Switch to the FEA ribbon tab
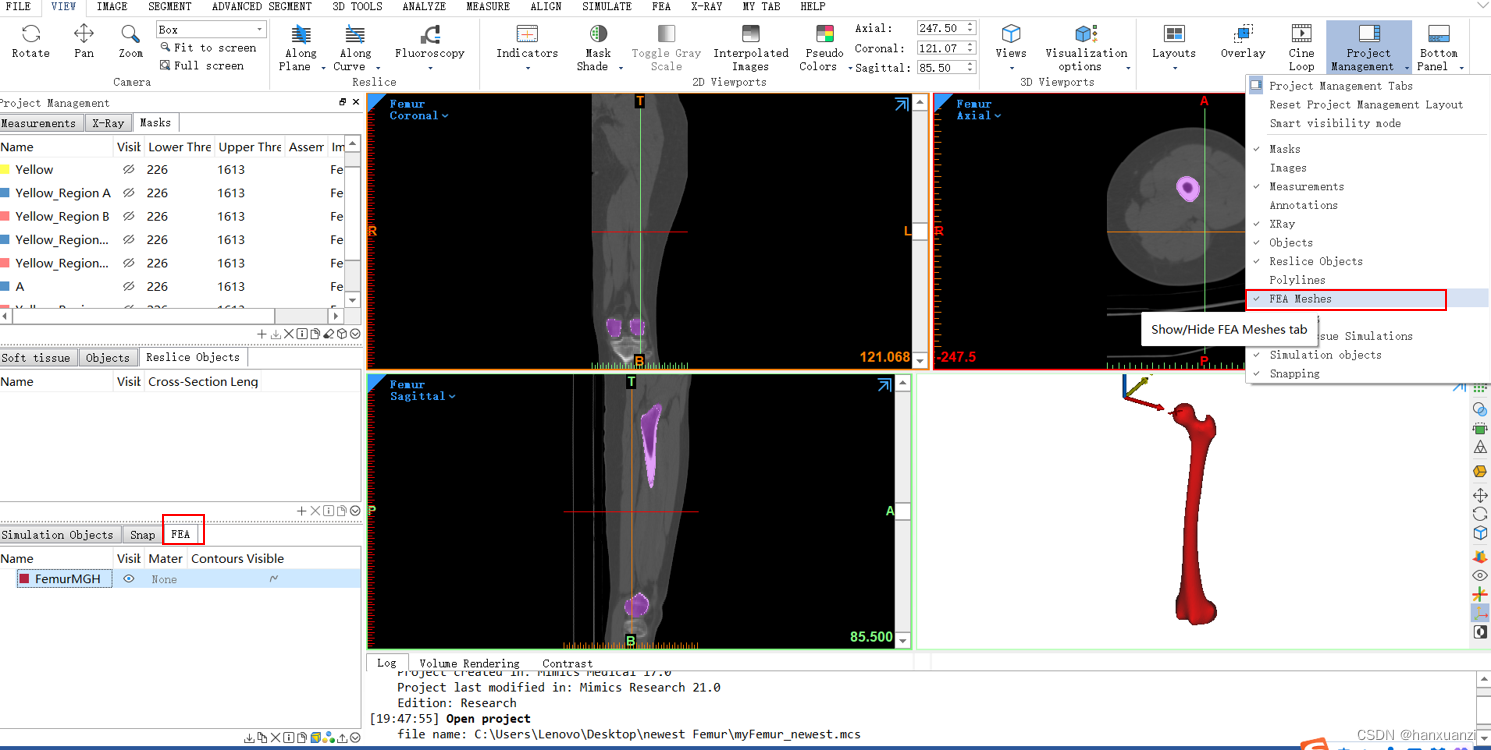 (x=661, y=6)
